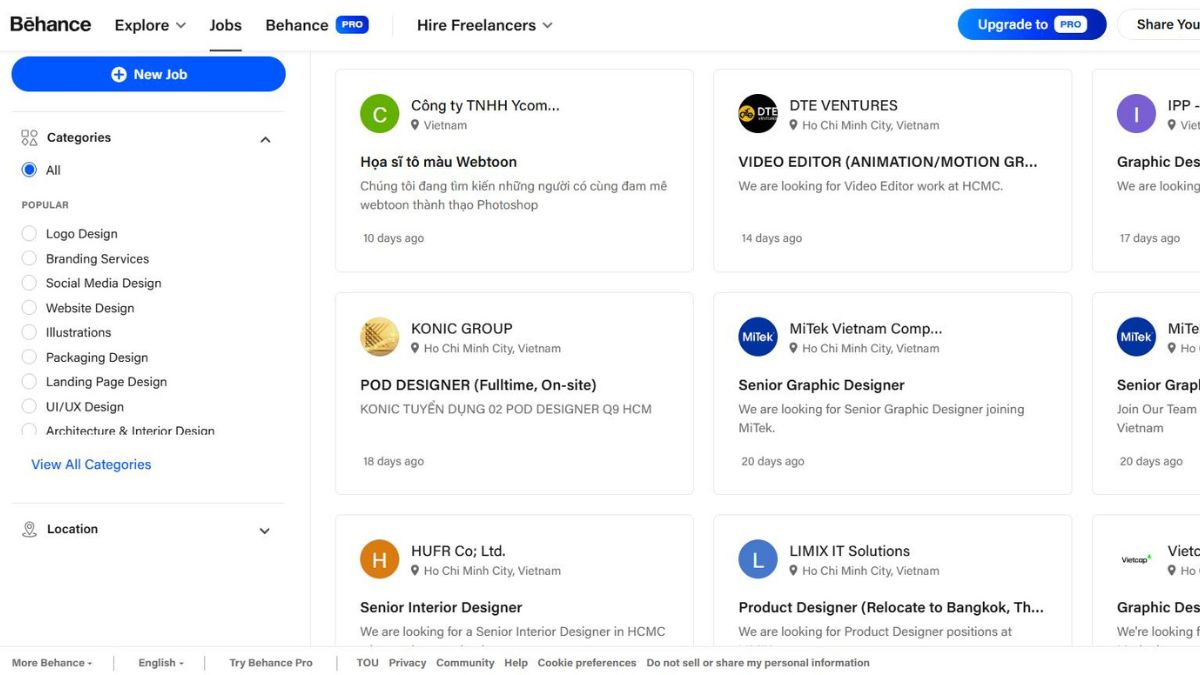
Task: Open Cookie preferences link
Action: (587, 663)
